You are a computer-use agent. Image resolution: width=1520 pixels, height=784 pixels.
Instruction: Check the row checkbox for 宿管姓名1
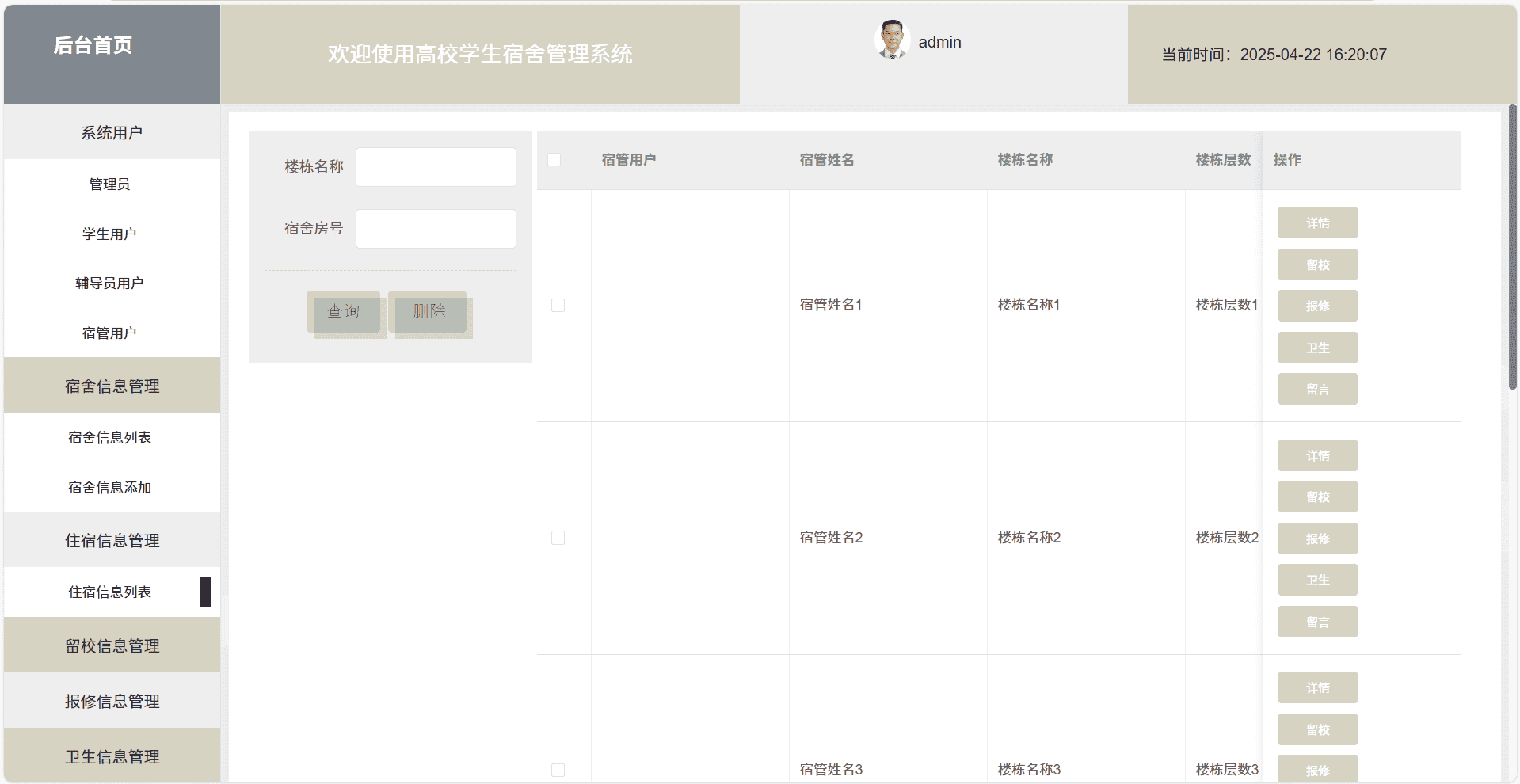click(558, 306)
